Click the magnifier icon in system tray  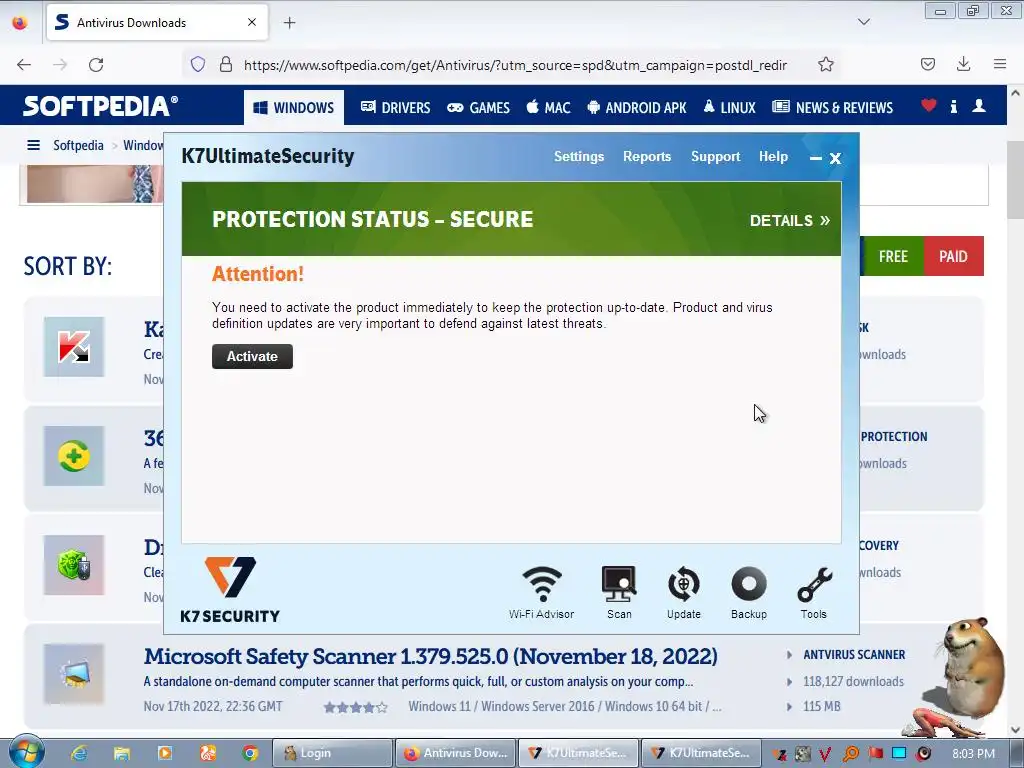(x=850, y=754)
